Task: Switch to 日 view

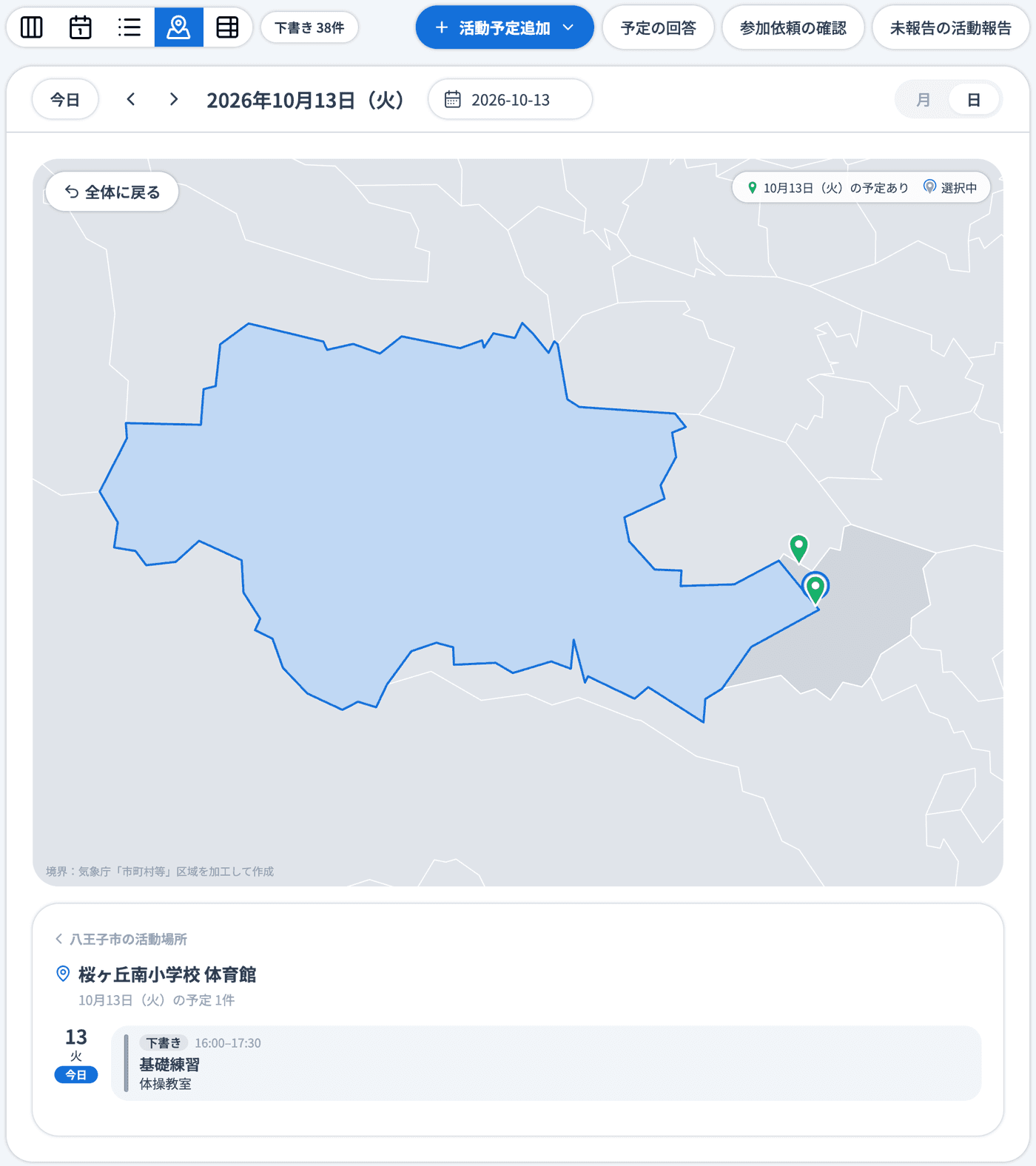Action: [x=974, y=99]
